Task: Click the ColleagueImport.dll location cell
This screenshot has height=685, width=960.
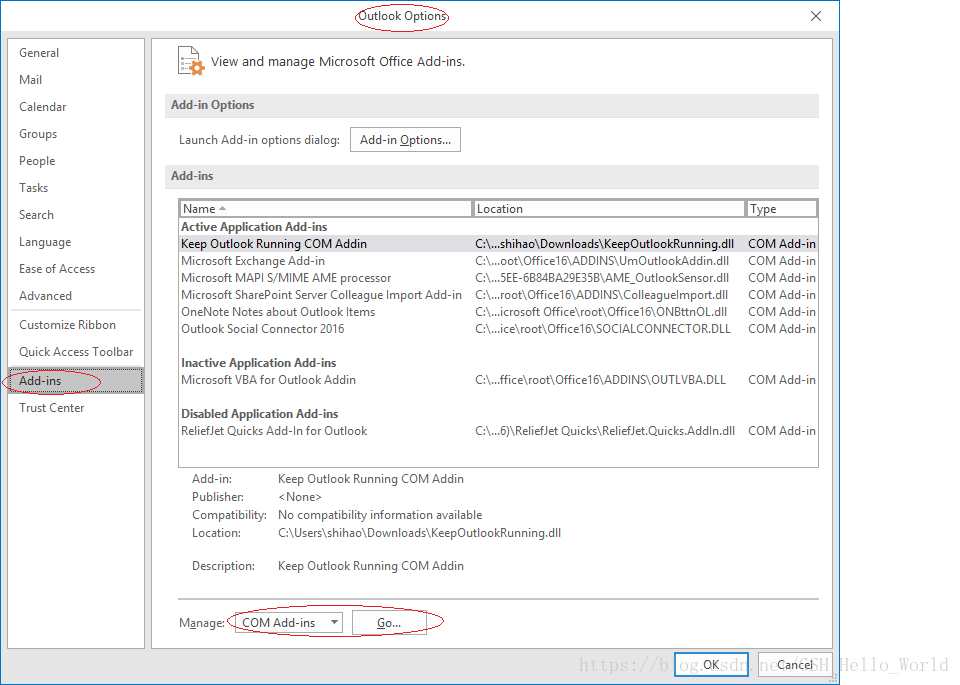Action: coord(601,295)
